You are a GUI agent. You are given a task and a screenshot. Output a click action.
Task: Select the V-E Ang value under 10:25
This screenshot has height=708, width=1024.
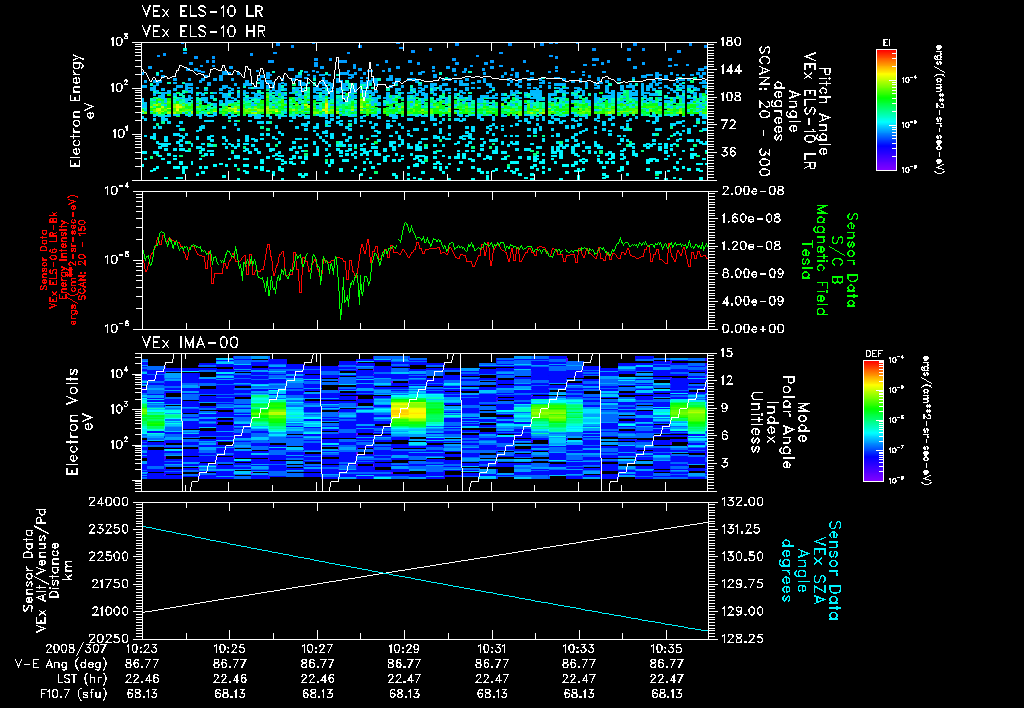[229, 664]
